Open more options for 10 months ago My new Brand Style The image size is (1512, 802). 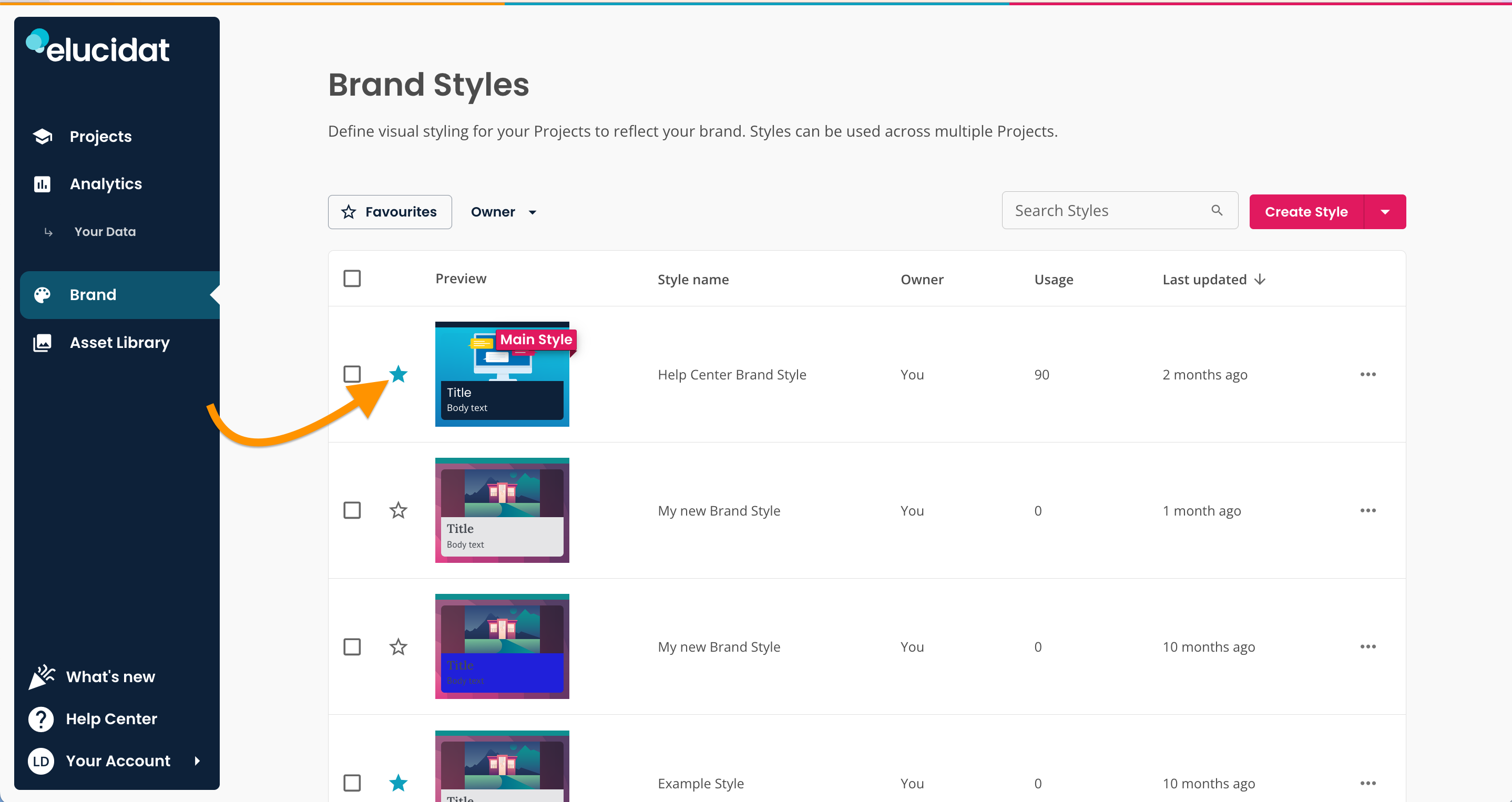1367,646
